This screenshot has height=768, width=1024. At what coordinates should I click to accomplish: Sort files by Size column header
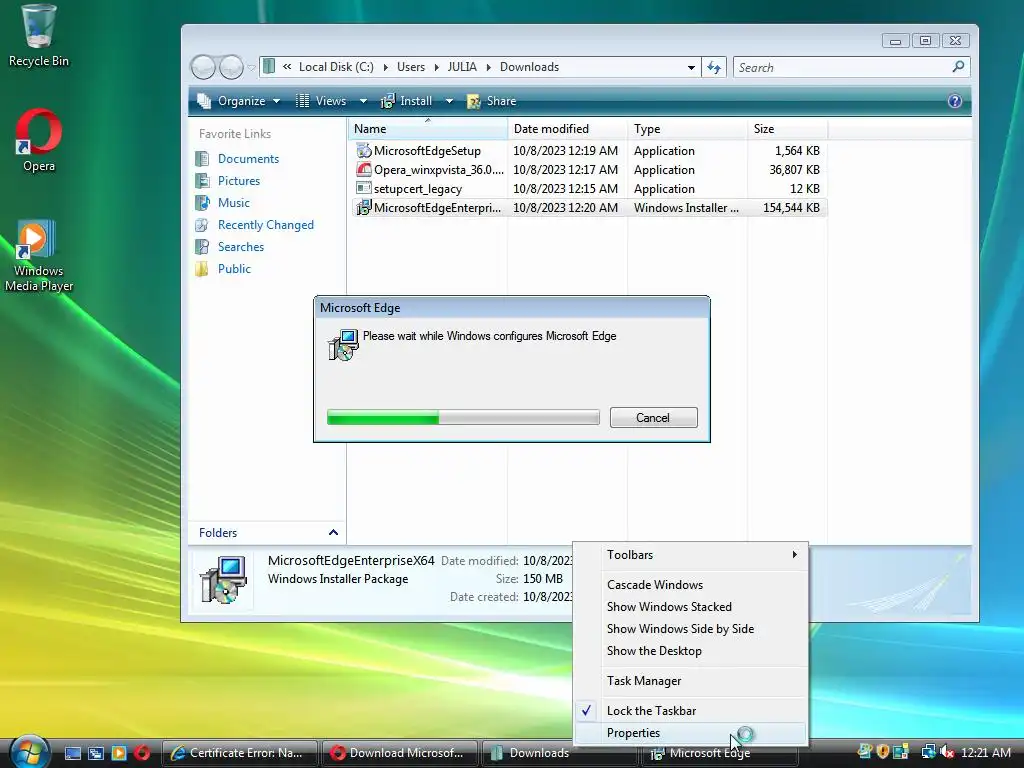788,129
